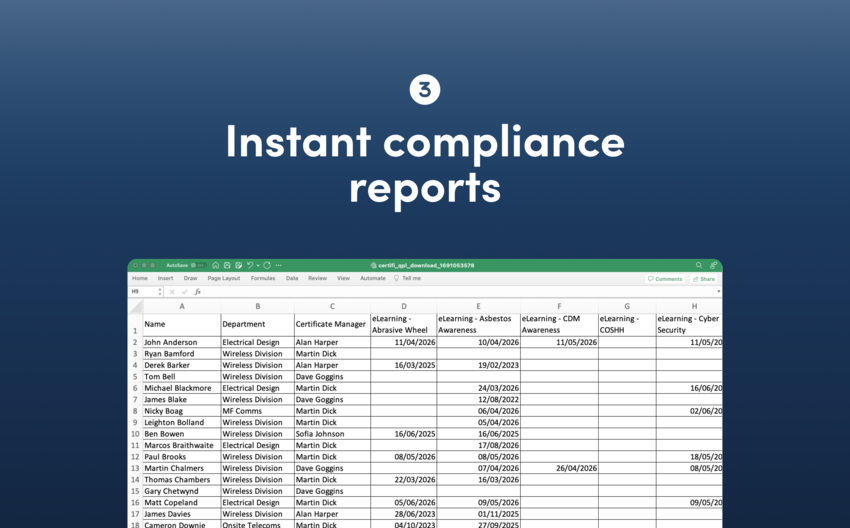Open the Home ribbon tab
This screenshot has width=850, height=528.
pyautogui.click(x=140, y=279)
